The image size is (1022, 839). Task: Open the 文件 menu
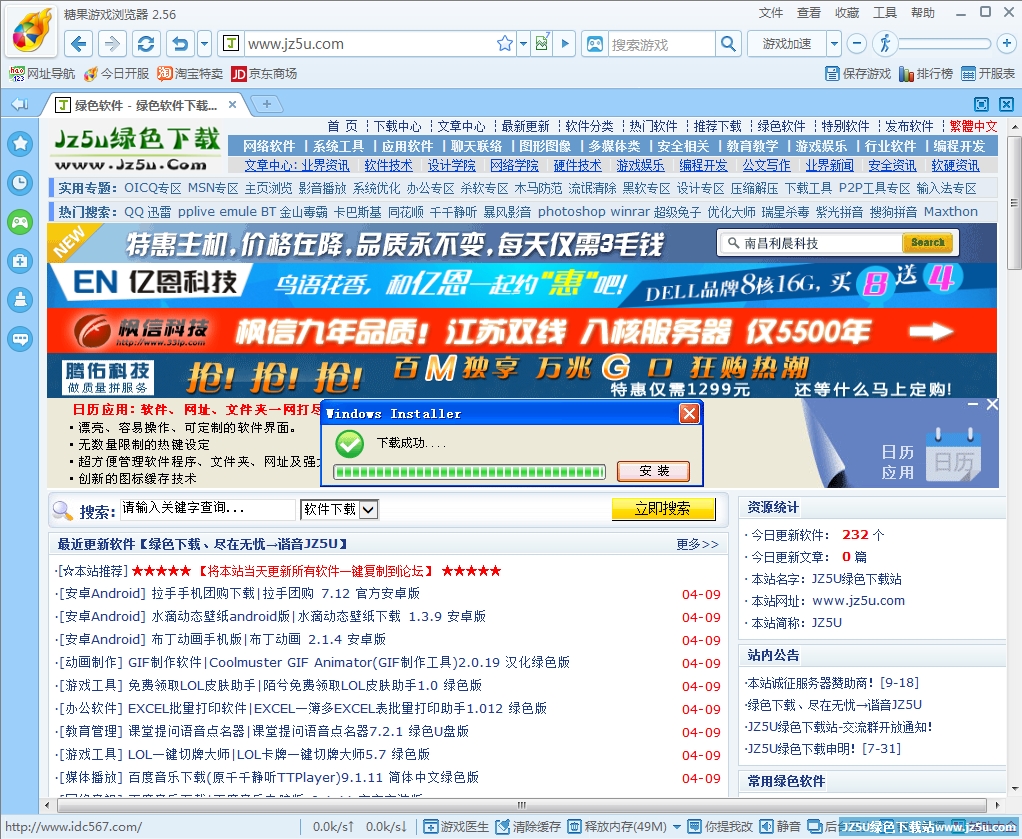(770, 13)
